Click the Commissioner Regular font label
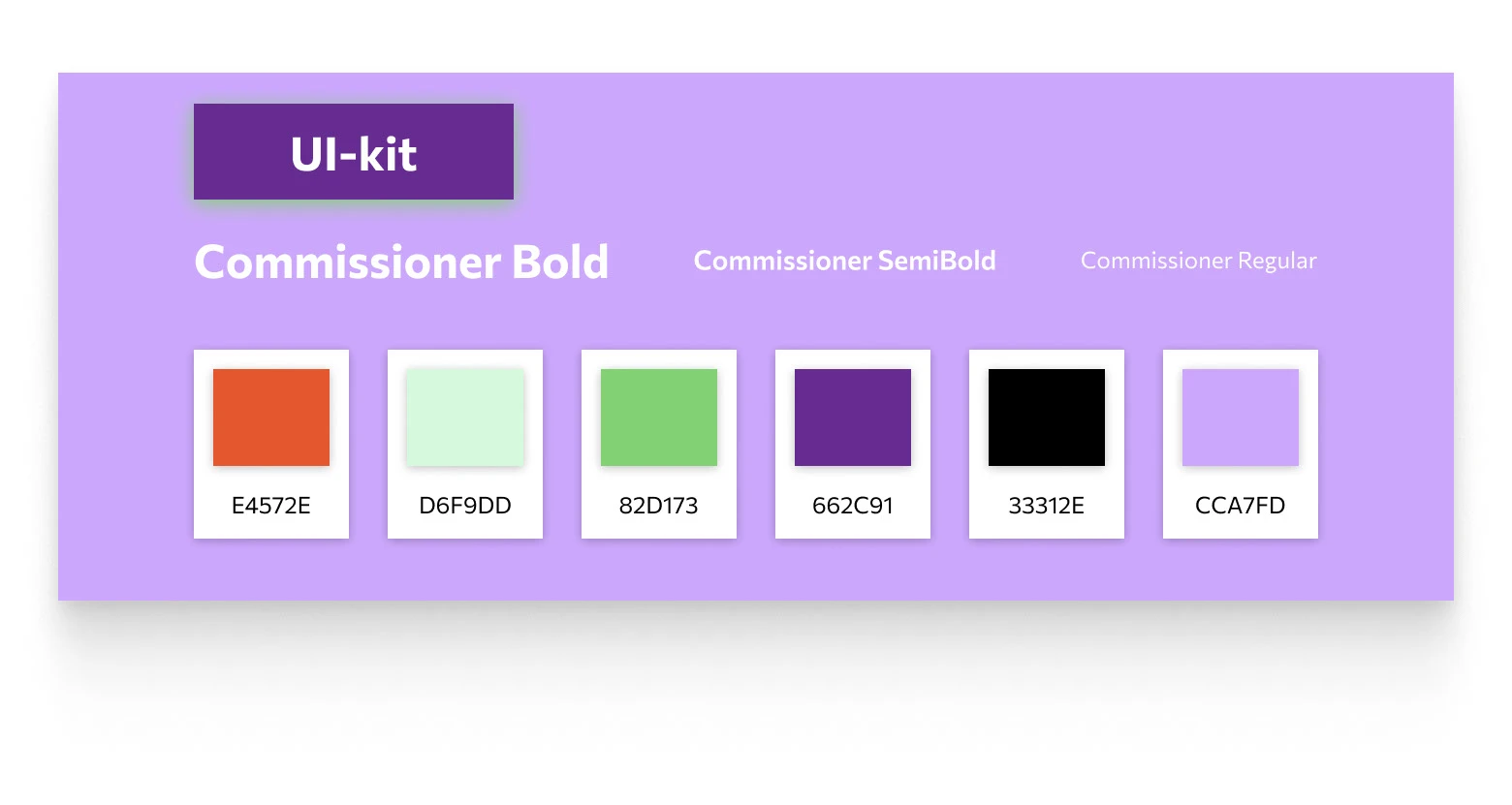This screenshot has width=1512, height=805. (x=1198, y=261)
